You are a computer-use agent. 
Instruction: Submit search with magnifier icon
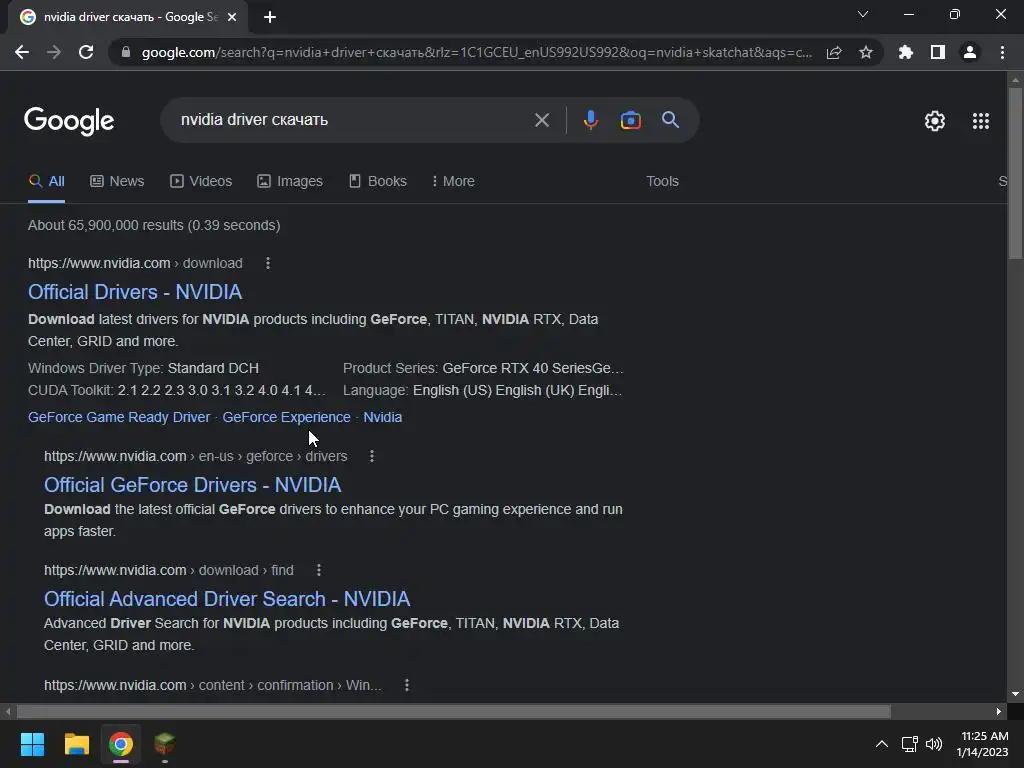click(x=671, y=120)
